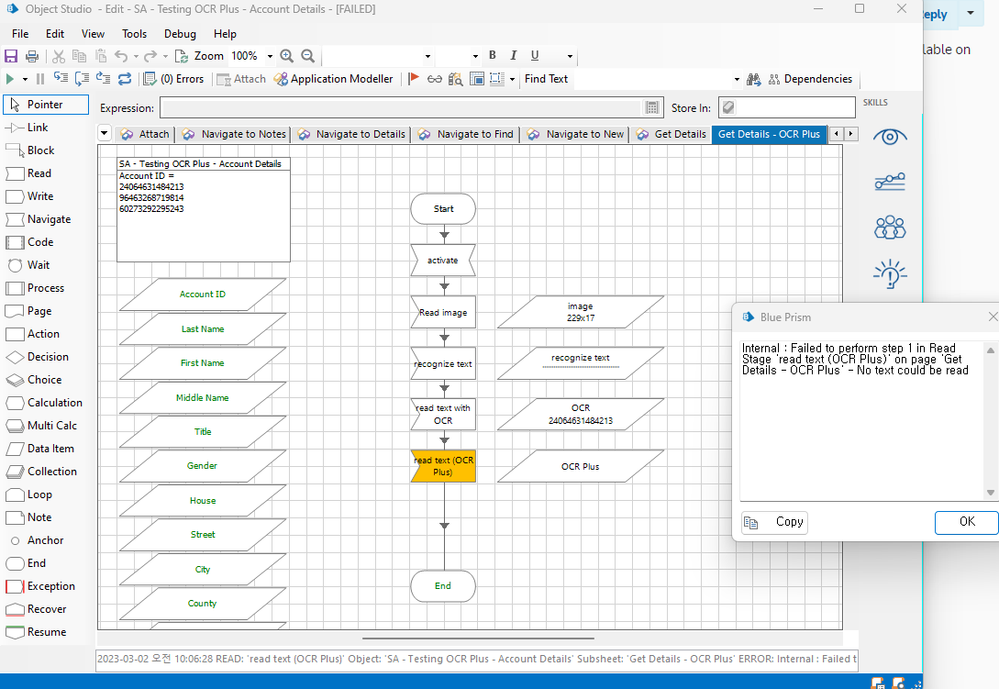Image resolution: width=999 pixels, height=689 pixels.
Task: Open the page list dropdown left of the Attach tab
Action: (x=105, y=134)
